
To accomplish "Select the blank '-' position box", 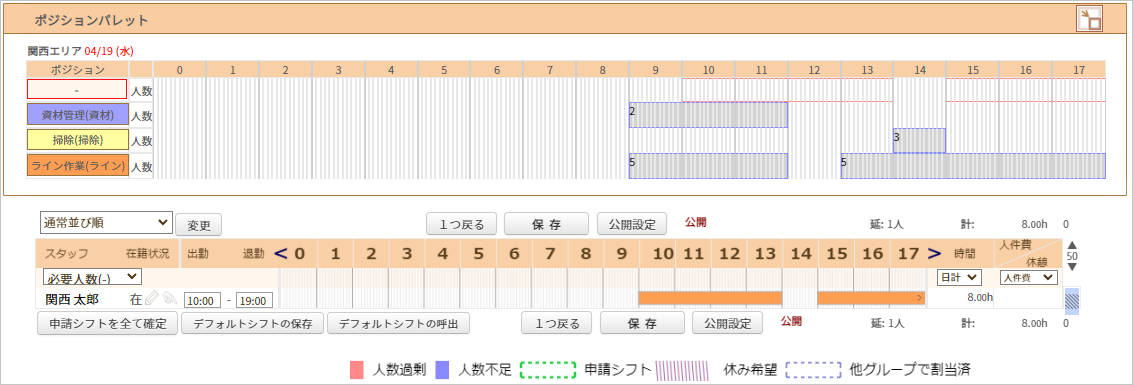I will point(77,90).
